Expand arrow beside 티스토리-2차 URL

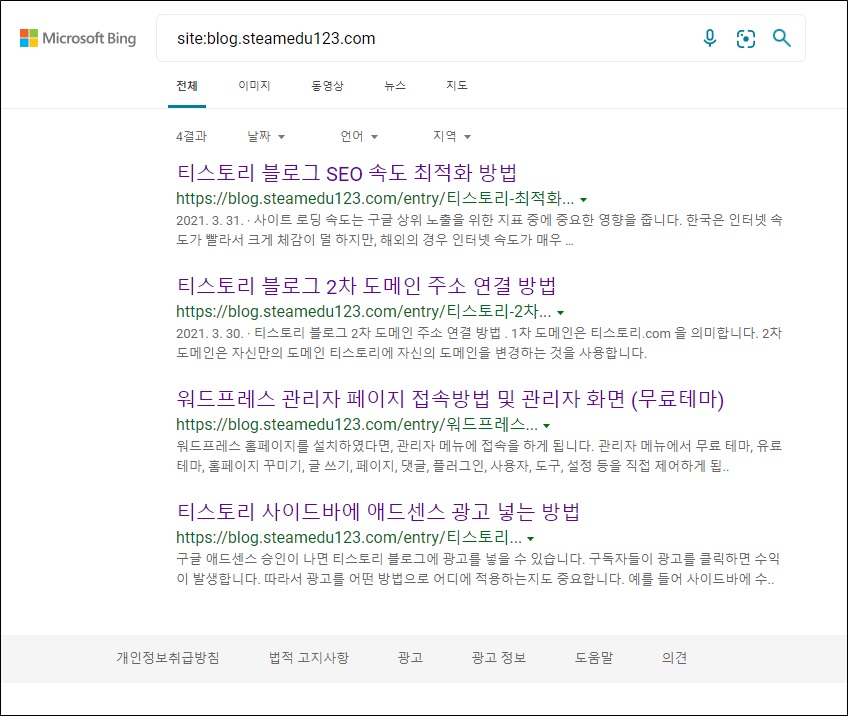tap(561, 313)
